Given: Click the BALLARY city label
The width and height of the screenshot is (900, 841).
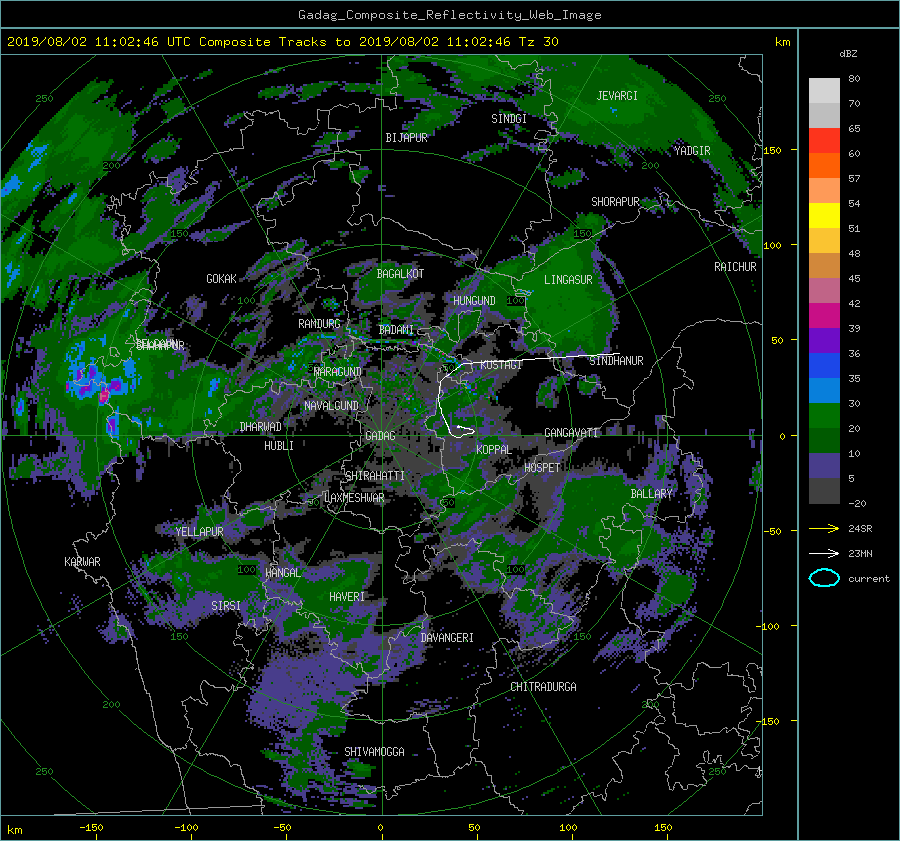Looking at the screenshot, I should pyautogui.click(x=651, y=494).
